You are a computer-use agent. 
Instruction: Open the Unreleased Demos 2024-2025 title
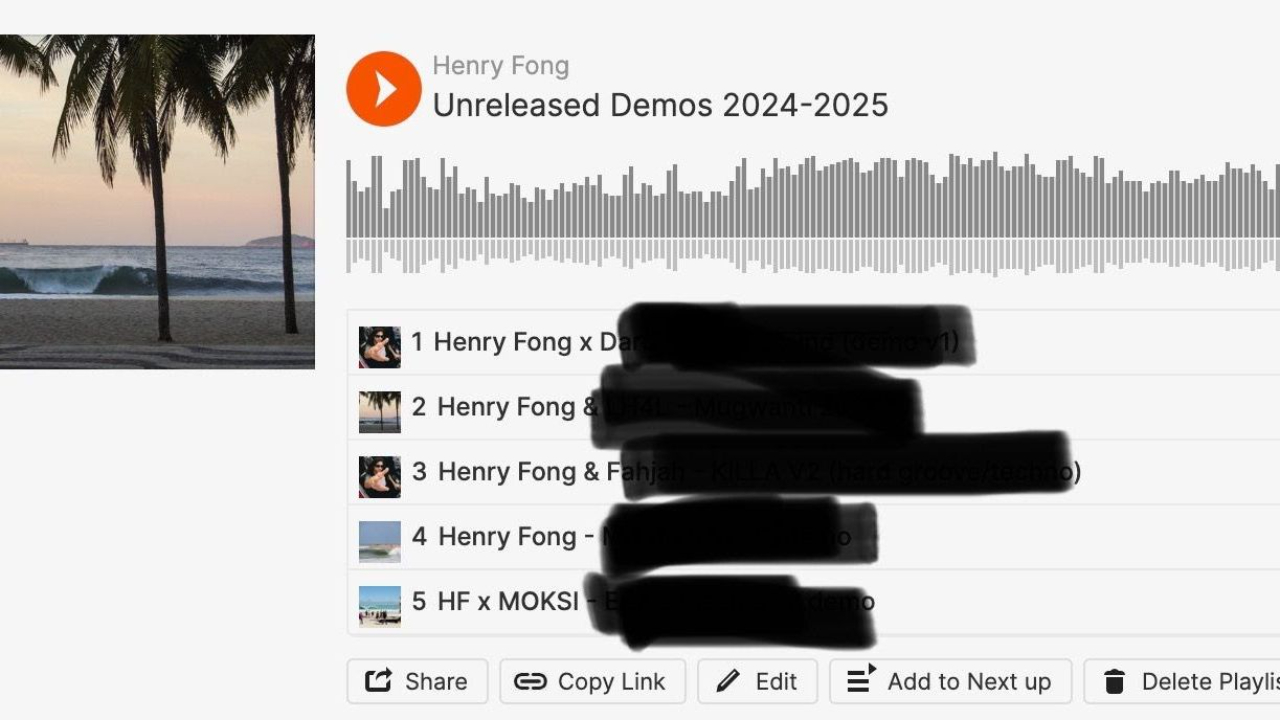pyautogui.click(x=660, y=105)
